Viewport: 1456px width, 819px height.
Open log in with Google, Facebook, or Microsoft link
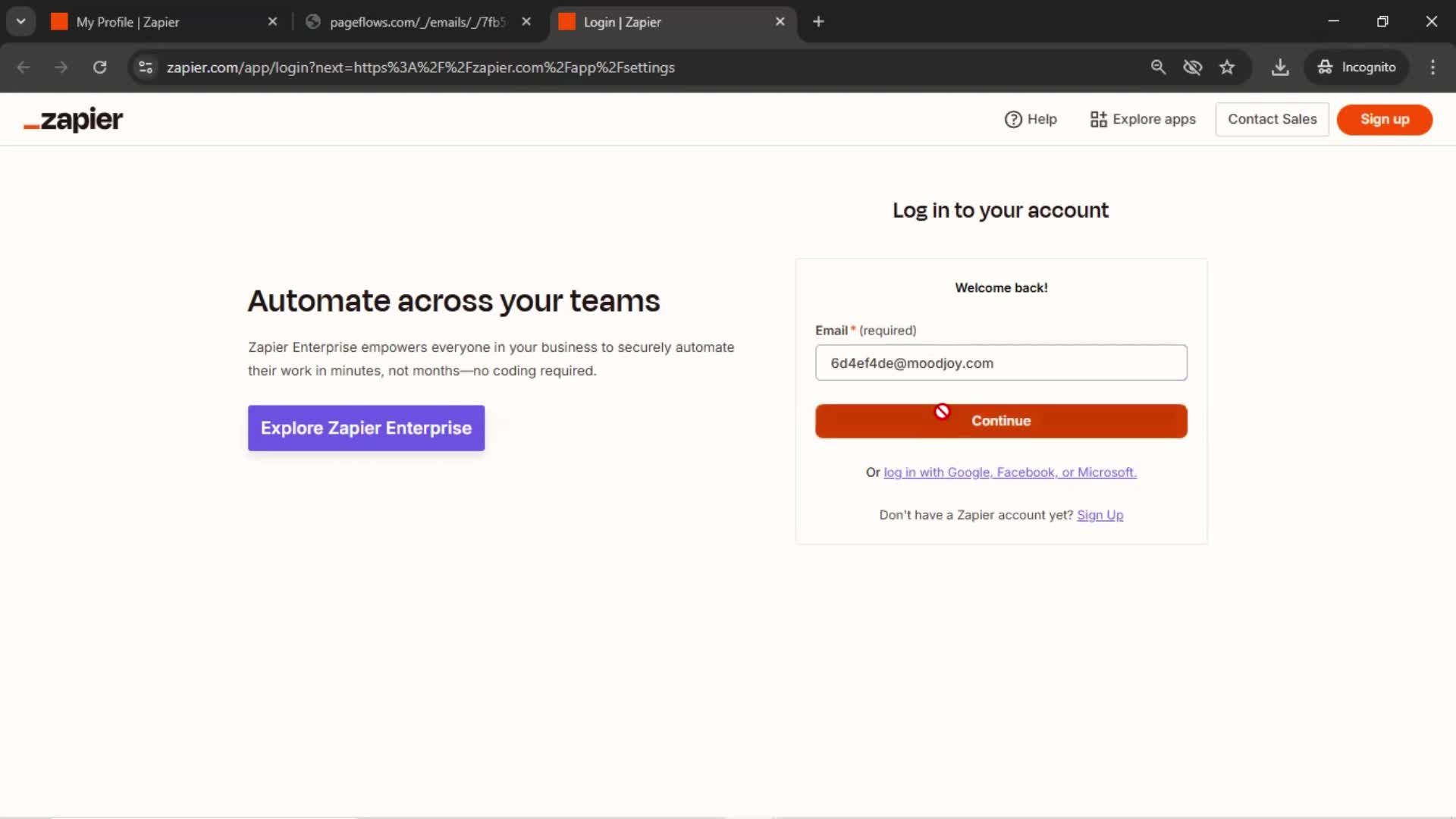(1010, 472)
